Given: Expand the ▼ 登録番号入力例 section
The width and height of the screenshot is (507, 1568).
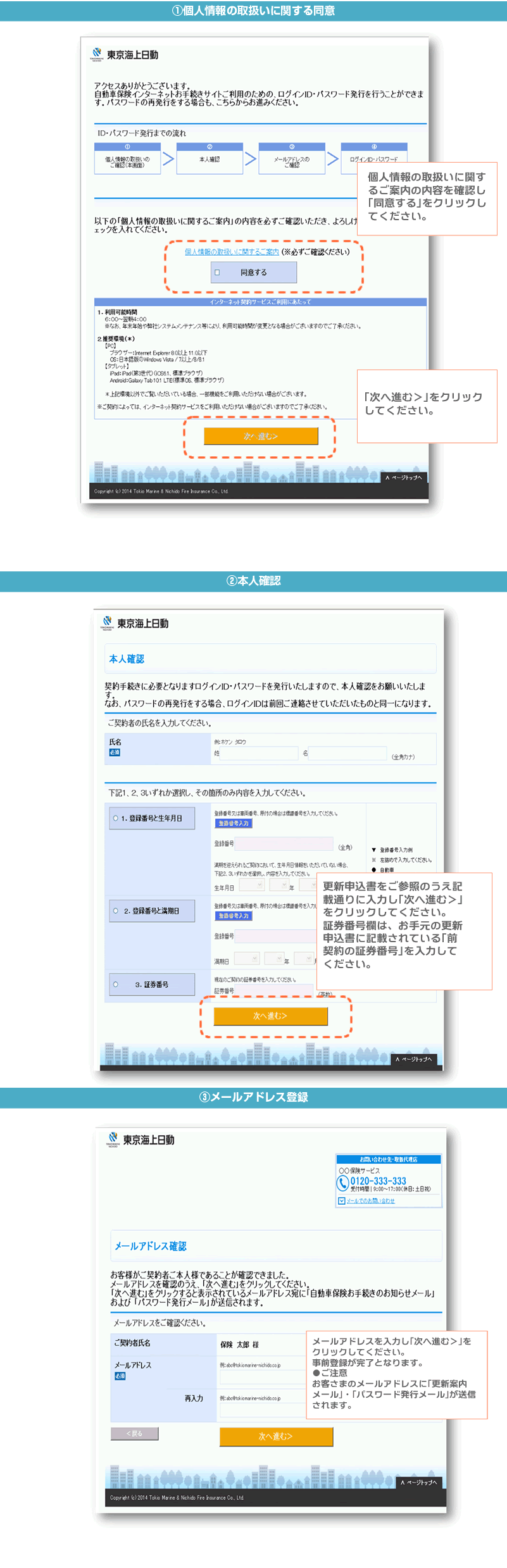Looking at the screenshot, I should pos(392,850).
